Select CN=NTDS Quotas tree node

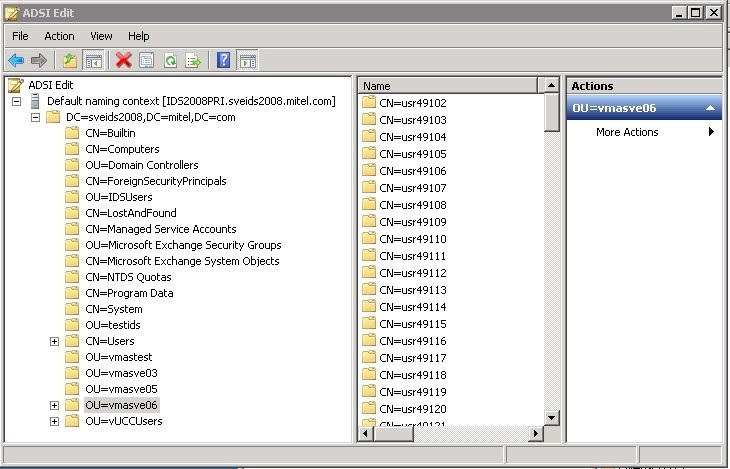128,277
